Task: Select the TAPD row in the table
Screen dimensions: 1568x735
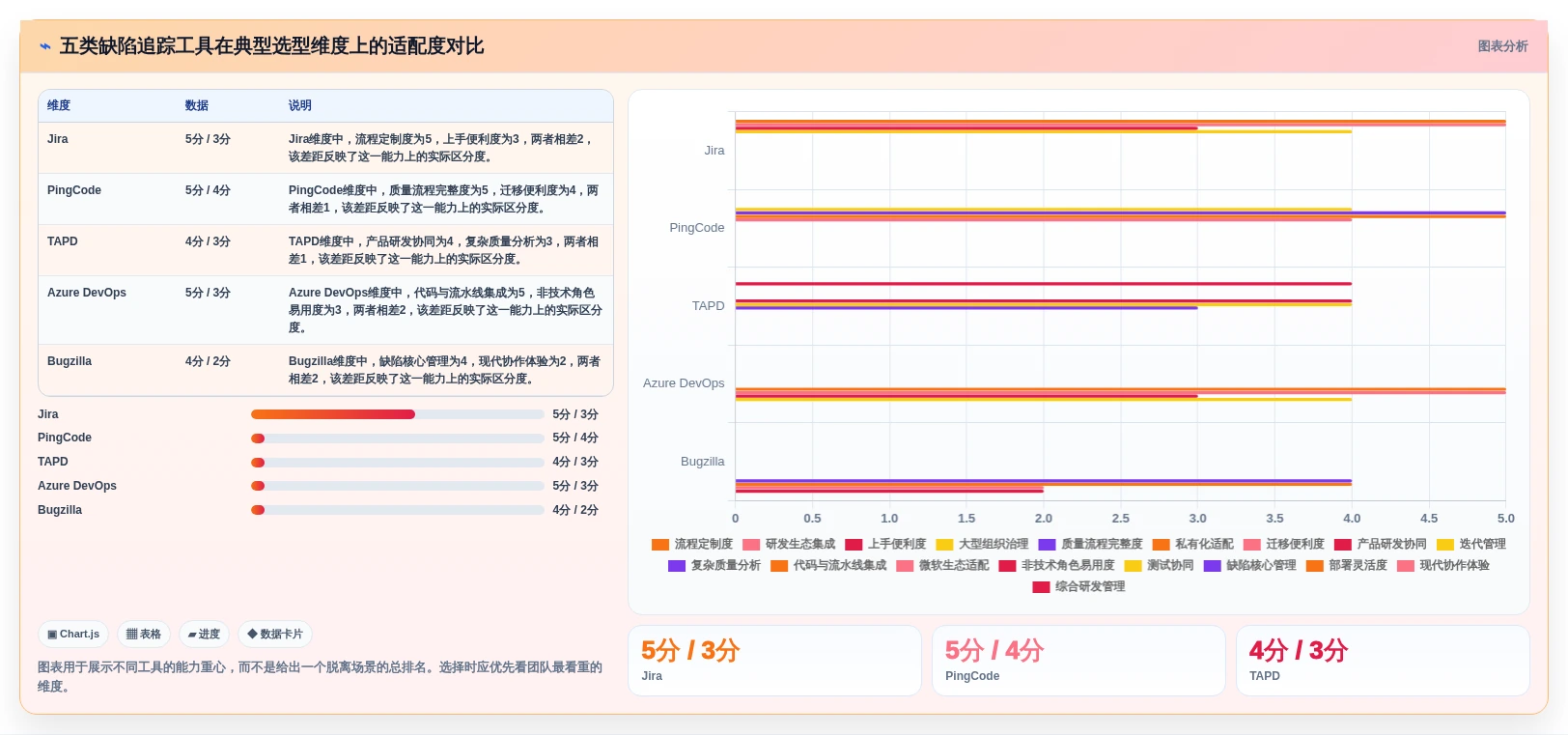Action: point(325,250)
